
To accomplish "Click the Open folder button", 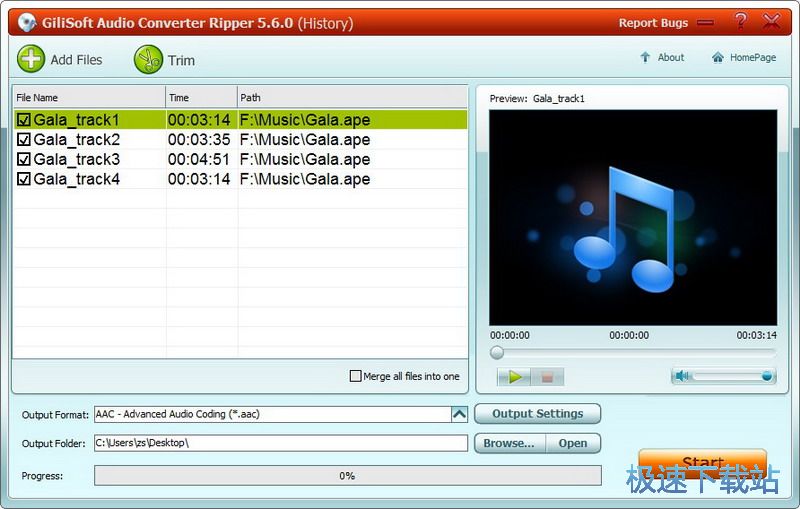I will [573, 443].
